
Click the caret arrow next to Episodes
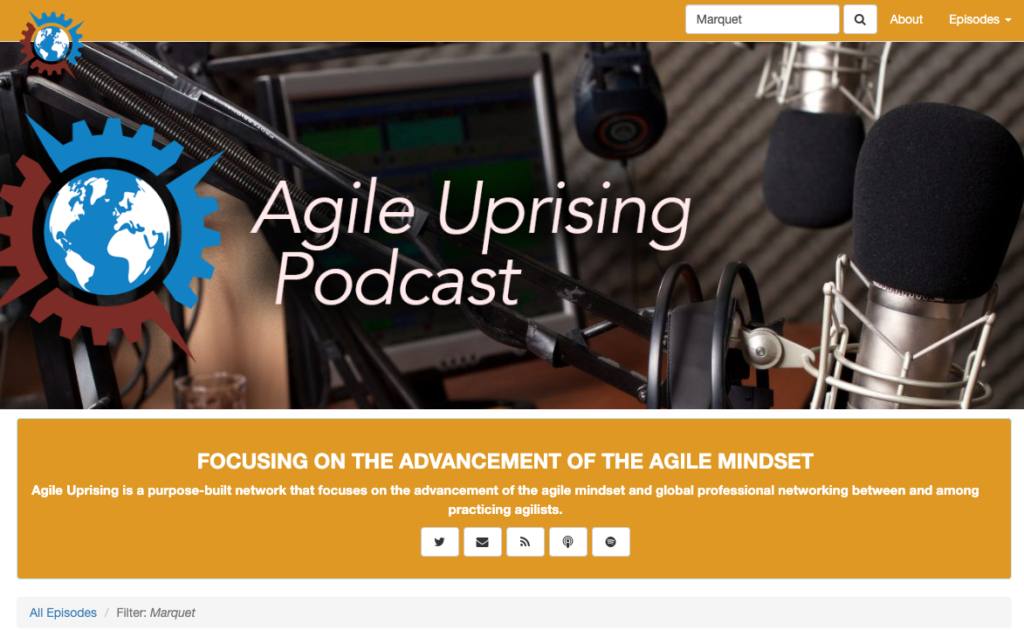[x=1008, y=20]
